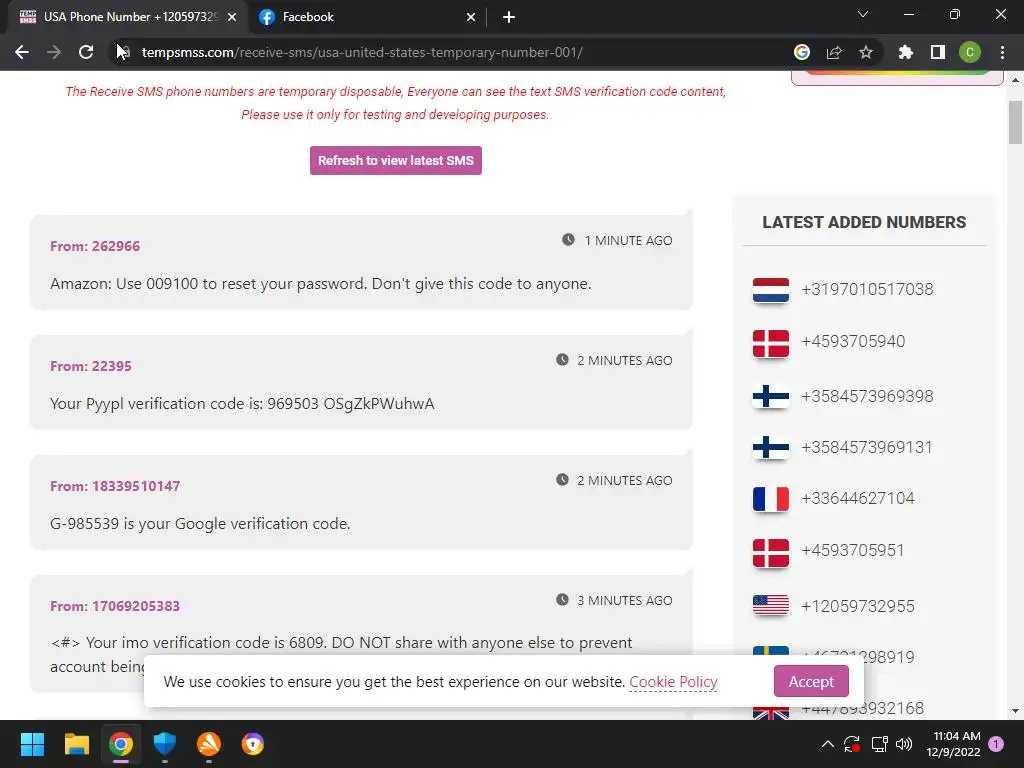Switch to the Facebook tab

366,17
